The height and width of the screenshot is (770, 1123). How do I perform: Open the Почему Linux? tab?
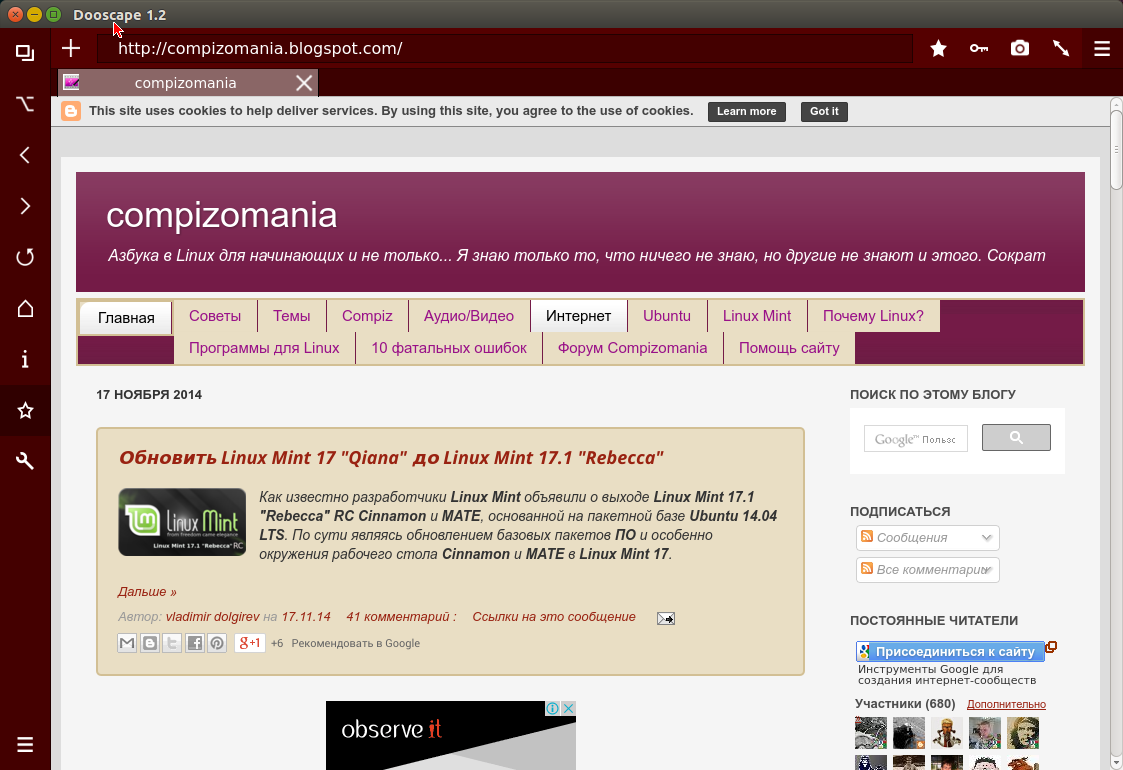873,316
